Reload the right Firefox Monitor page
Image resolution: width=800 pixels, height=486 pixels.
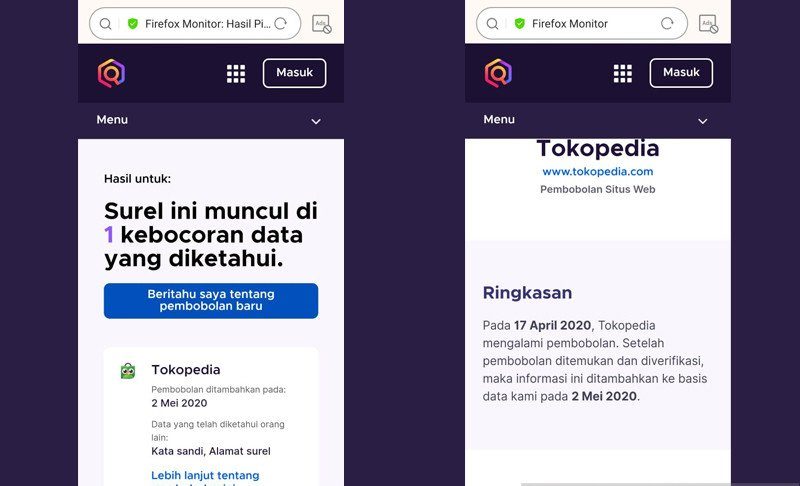(x=667, y=23)
